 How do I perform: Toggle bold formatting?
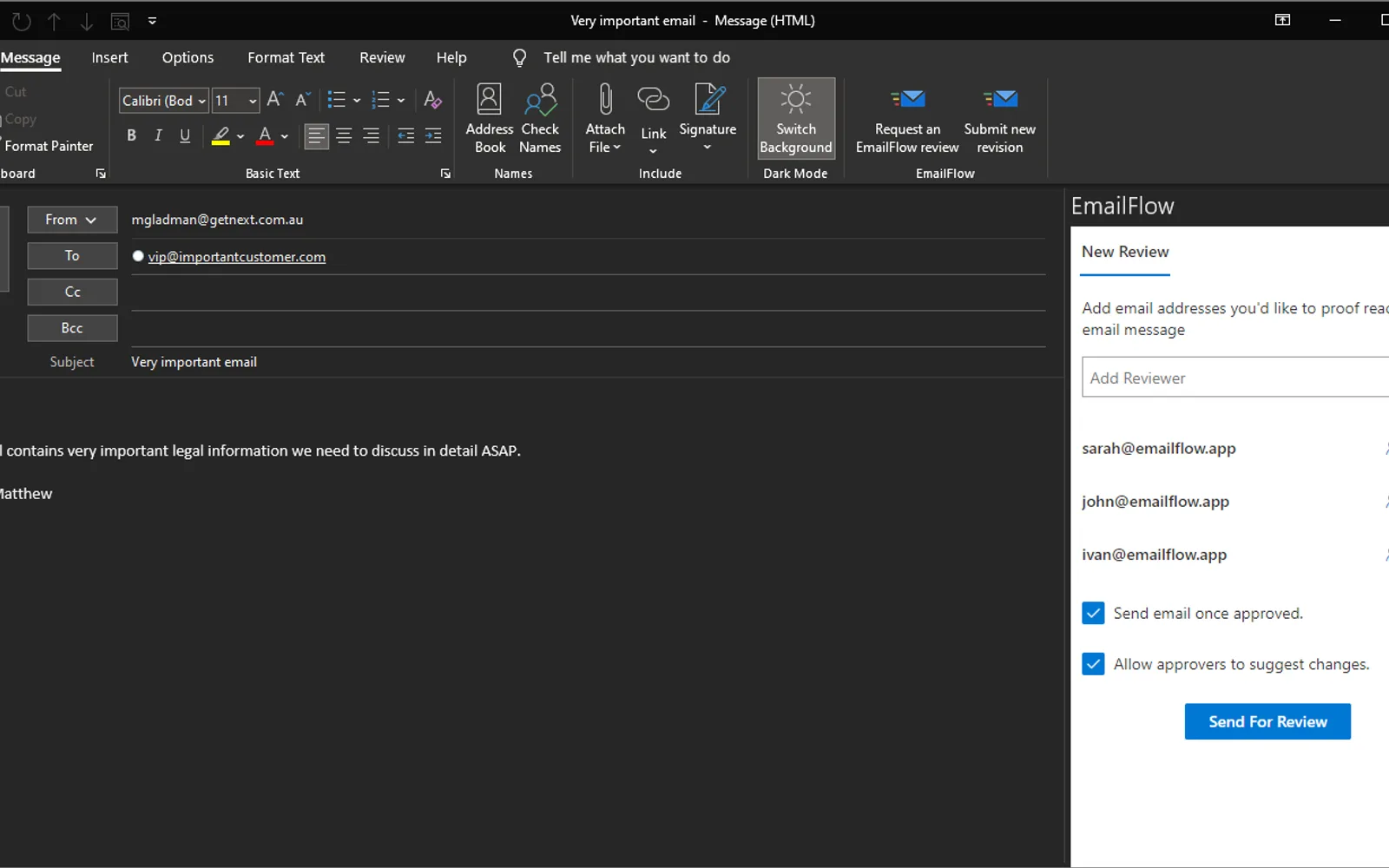tap(131, 135)
